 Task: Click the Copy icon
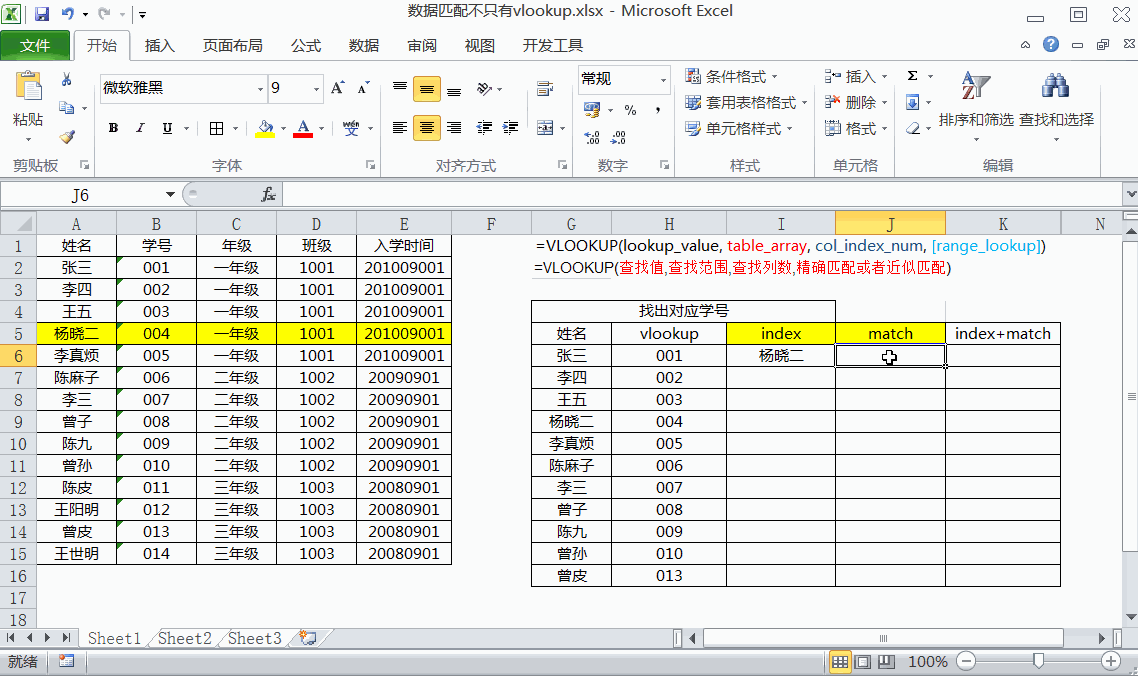click(x=67, y=107)
